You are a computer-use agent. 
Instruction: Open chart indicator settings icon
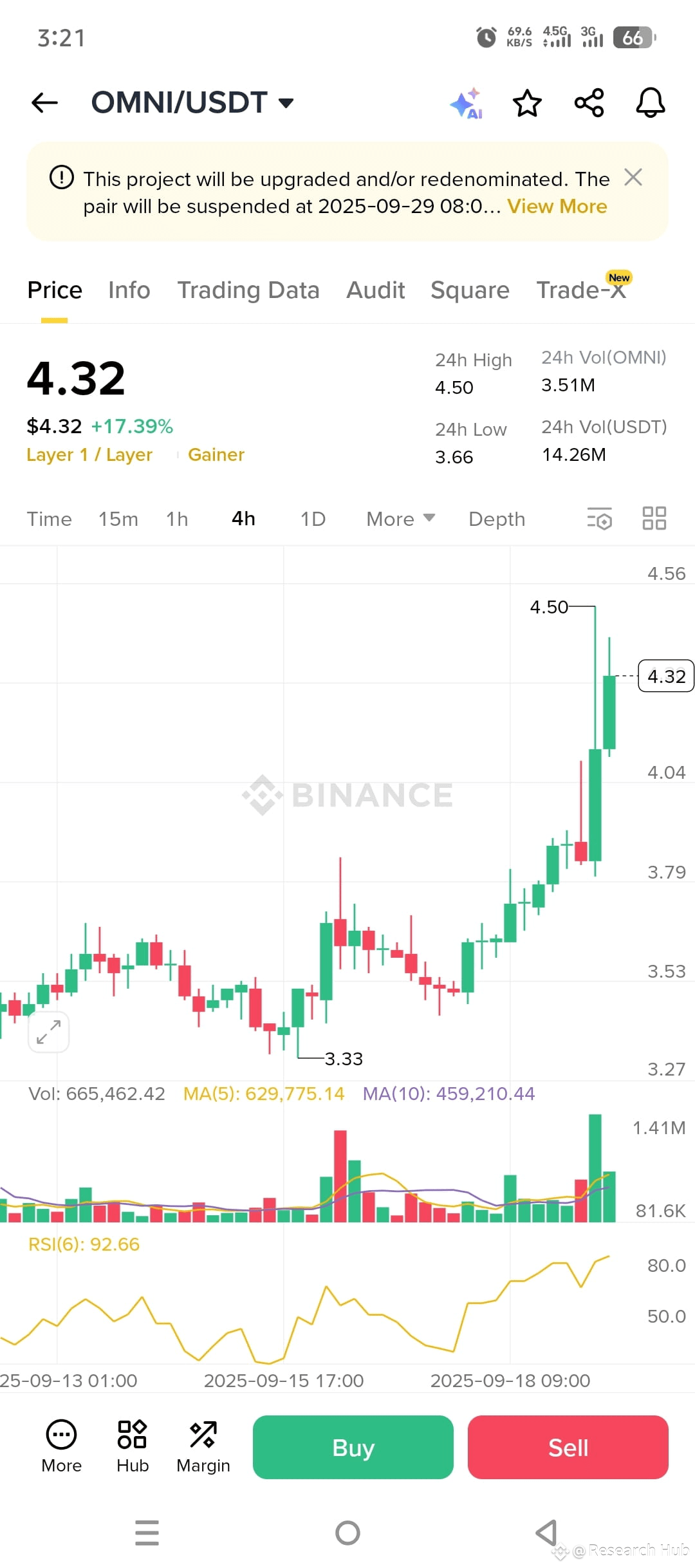pyautogui.click(x=599, y=519)
